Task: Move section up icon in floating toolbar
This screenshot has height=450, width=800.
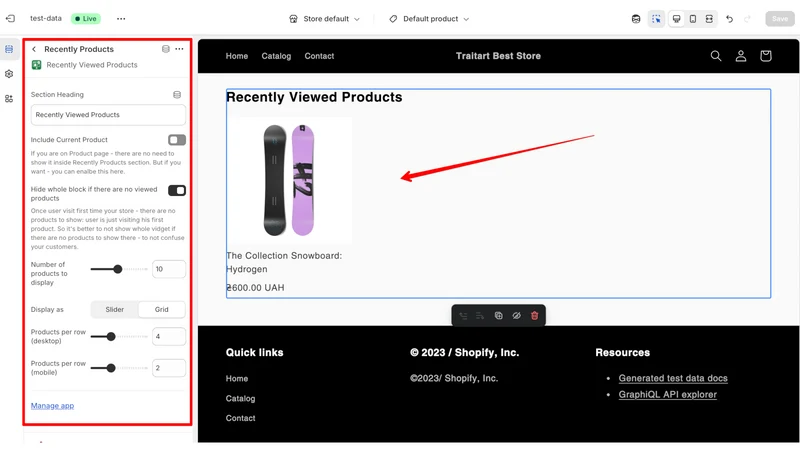Action: tap(463, 316)
